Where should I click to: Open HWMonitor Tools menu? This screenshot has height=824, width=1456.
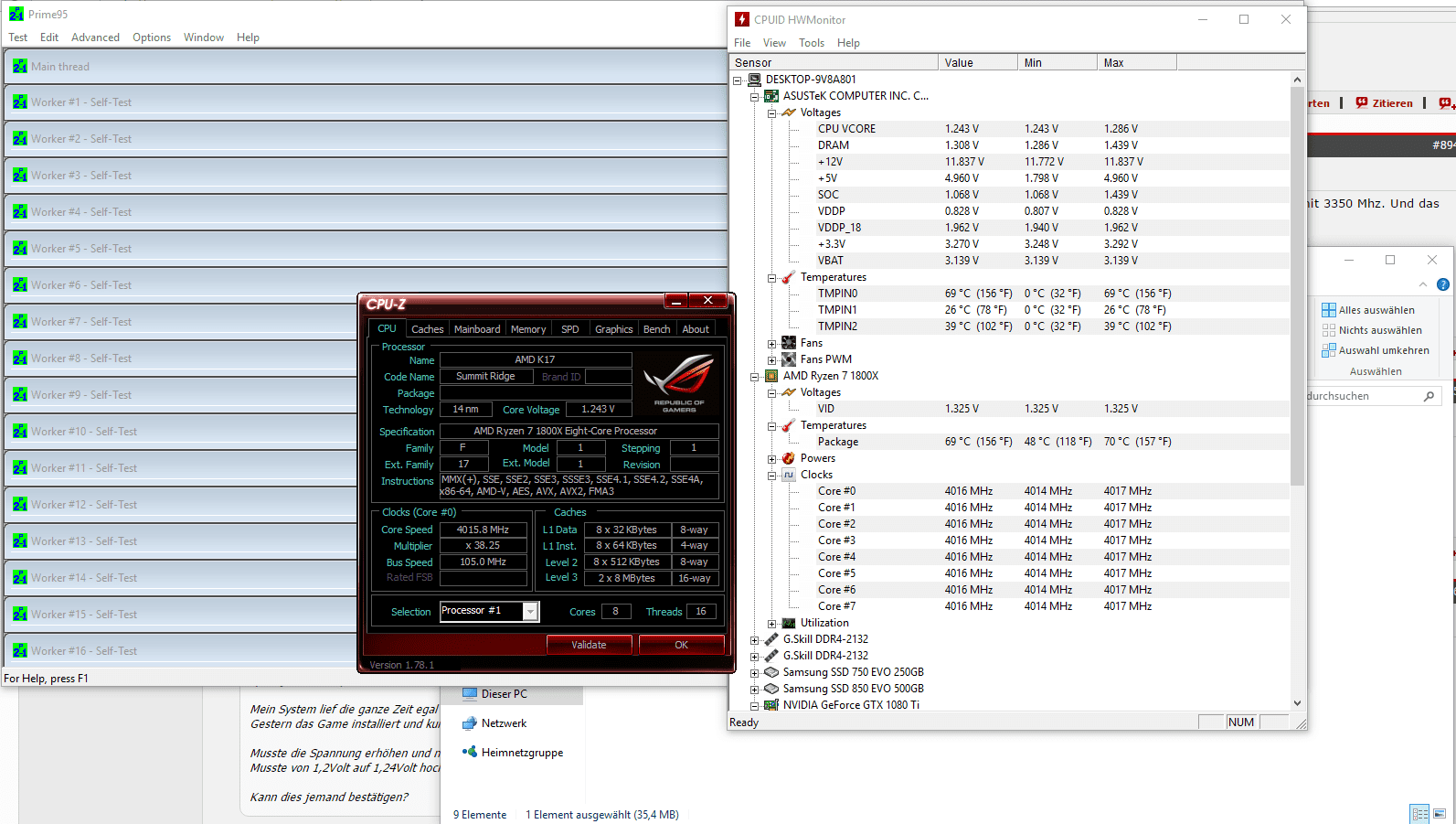(812, 43)
